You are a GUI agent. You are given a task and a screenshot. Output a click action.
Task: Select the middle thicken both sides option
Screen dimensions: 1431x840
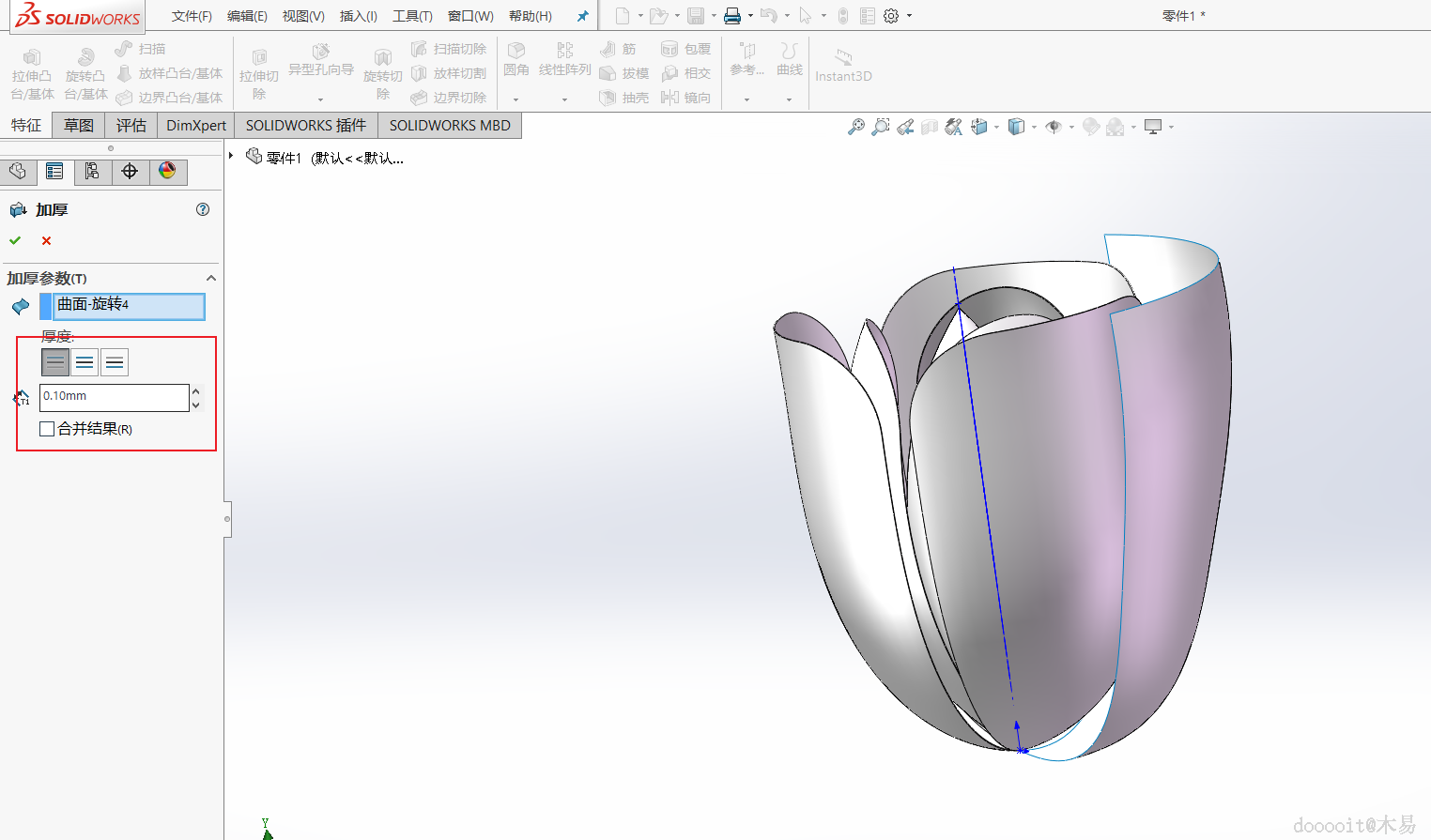coord(85,362)
